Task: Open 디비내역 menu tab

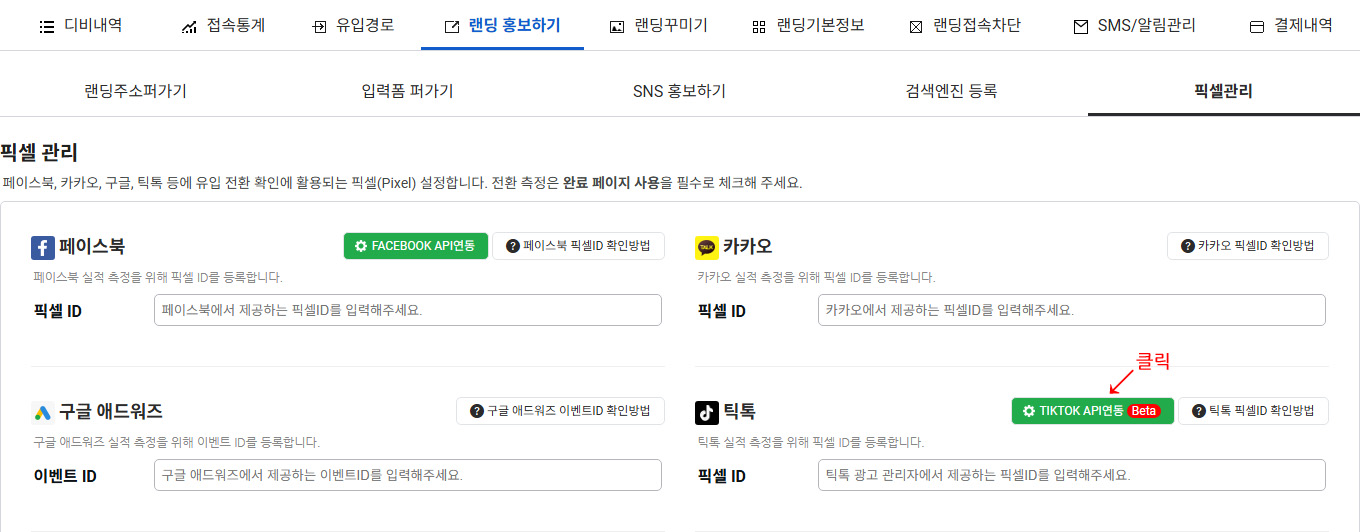Action: tap(81, 25)
